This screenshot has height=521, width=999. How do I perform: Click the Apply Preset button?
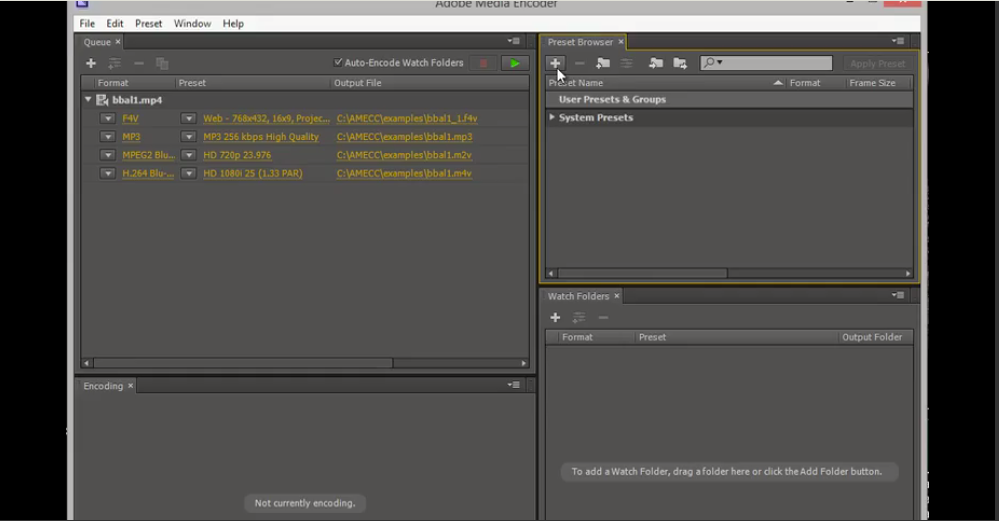pyautogui.click(x=877, y=63)
